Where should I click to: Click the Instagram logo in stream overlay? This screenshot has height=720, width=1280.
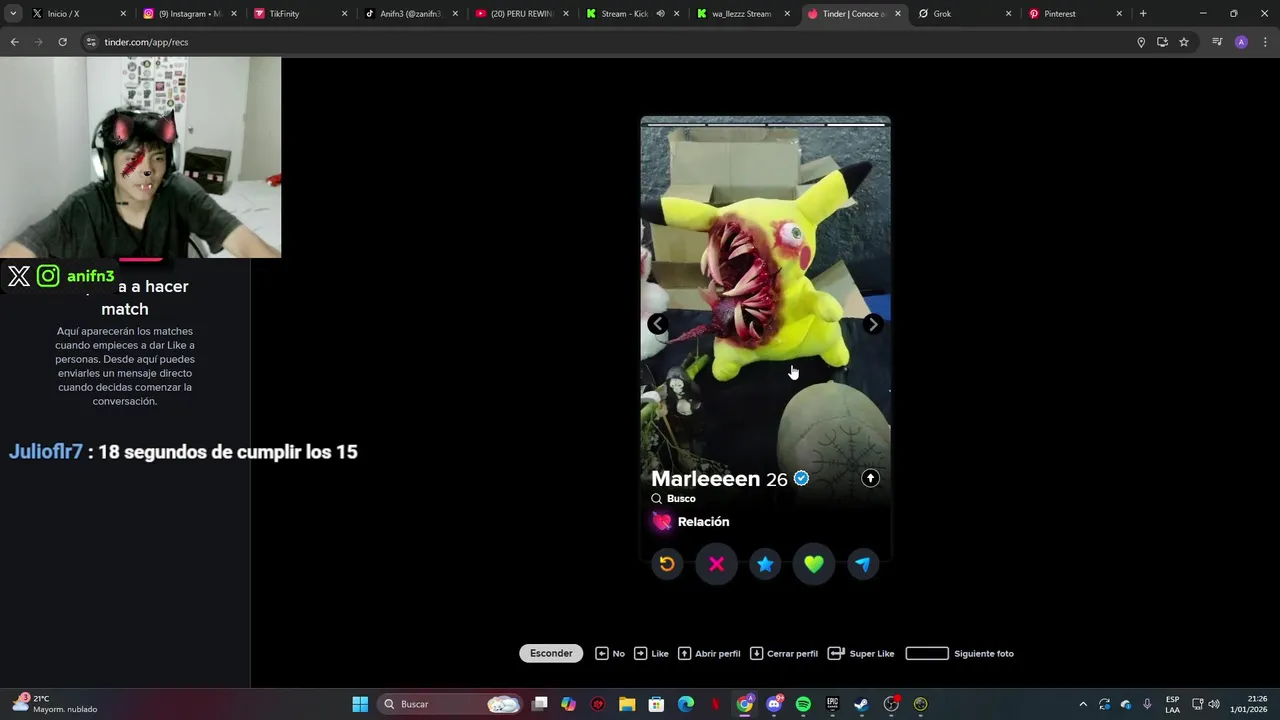coord(48,276)
